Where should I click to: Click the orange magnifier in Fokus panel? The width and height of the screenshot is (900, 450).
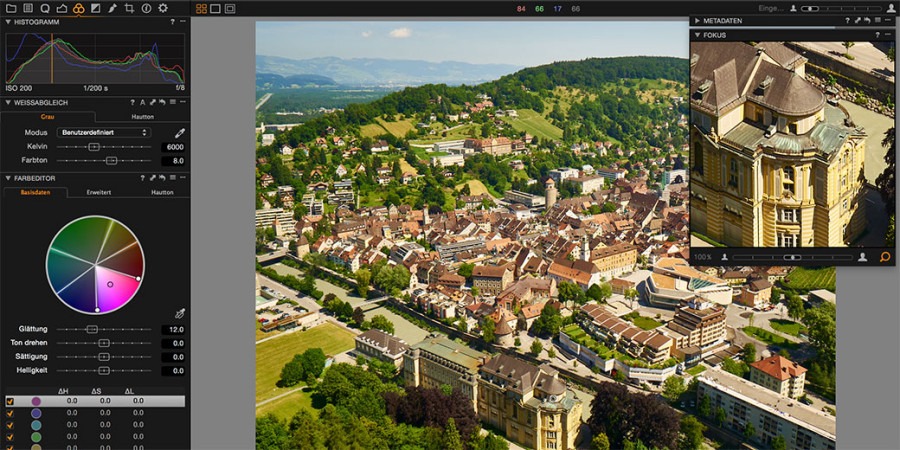click(x=884, y=257)
